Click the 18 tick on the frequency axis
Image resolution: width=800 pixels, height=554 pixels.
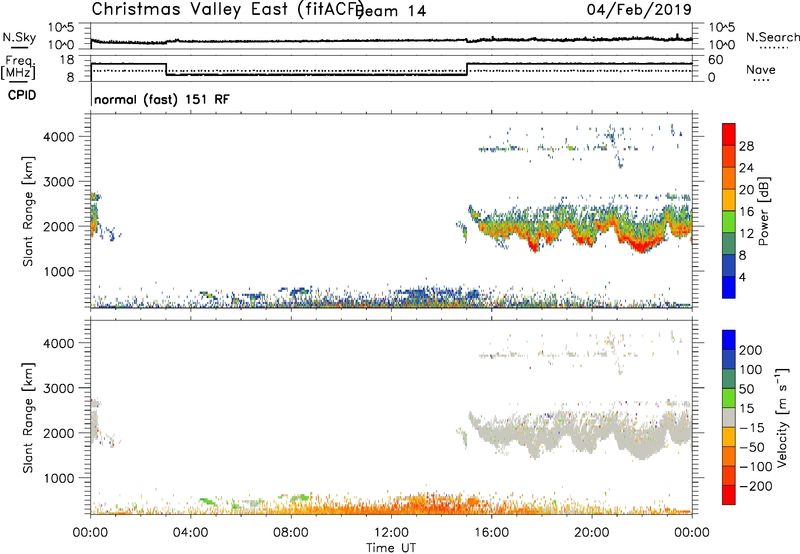(x=67, y=60)
